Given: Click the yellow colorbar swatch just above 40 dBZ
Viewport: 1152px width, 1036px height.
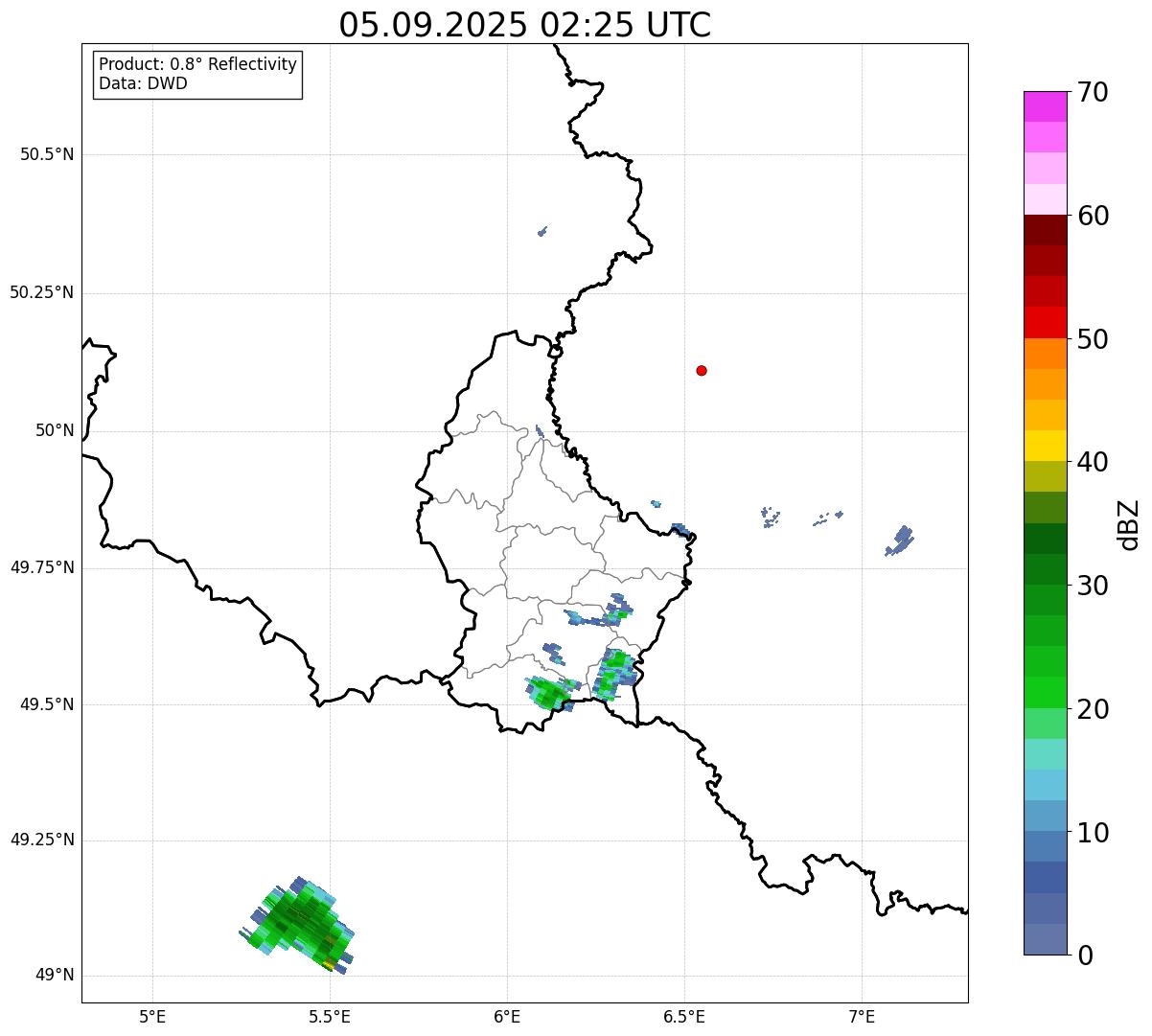Looking at the screenshot, I should [1046, 446].
